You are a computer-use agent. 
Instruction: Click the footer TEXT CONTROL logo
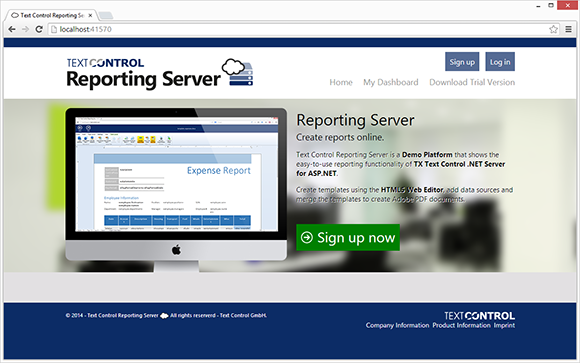tap(479, 316)
